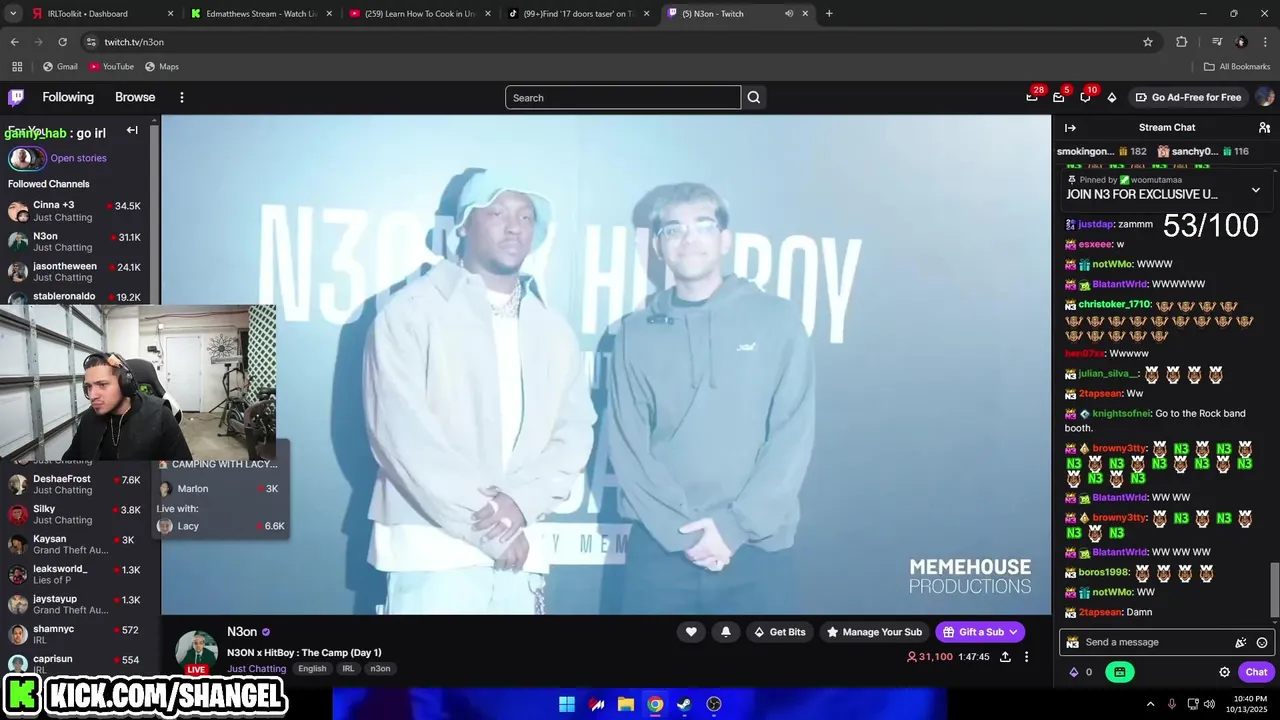Open the chat Community users icon

click(1264, 128)
